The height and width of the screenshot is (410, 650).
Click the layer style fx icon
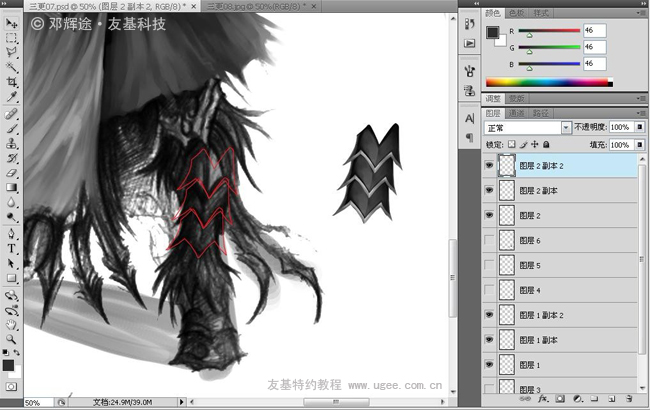(542, 400)
